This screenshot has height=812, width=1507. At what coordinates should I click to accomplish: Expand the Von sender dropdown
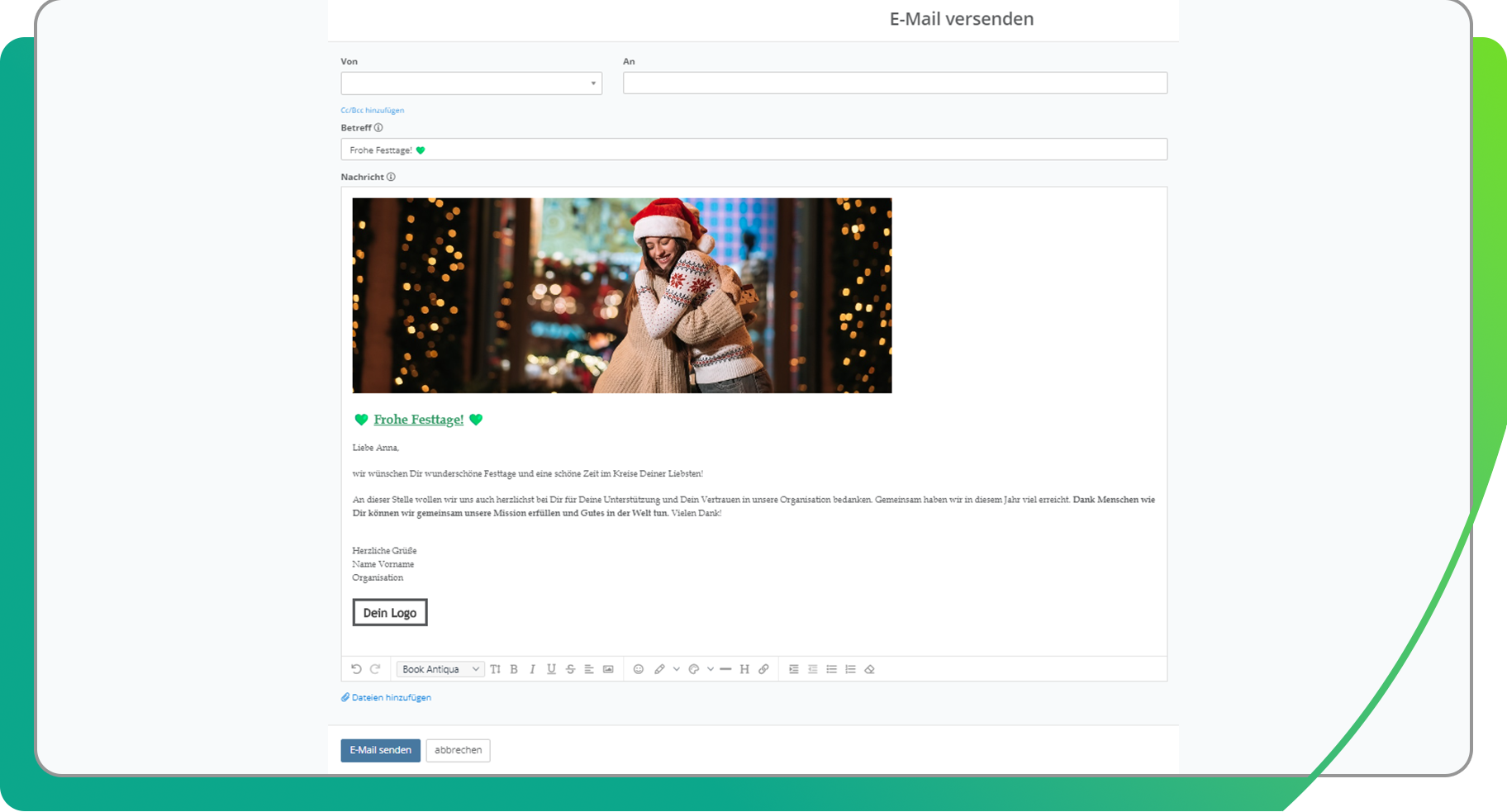click(x=471, y=83)
